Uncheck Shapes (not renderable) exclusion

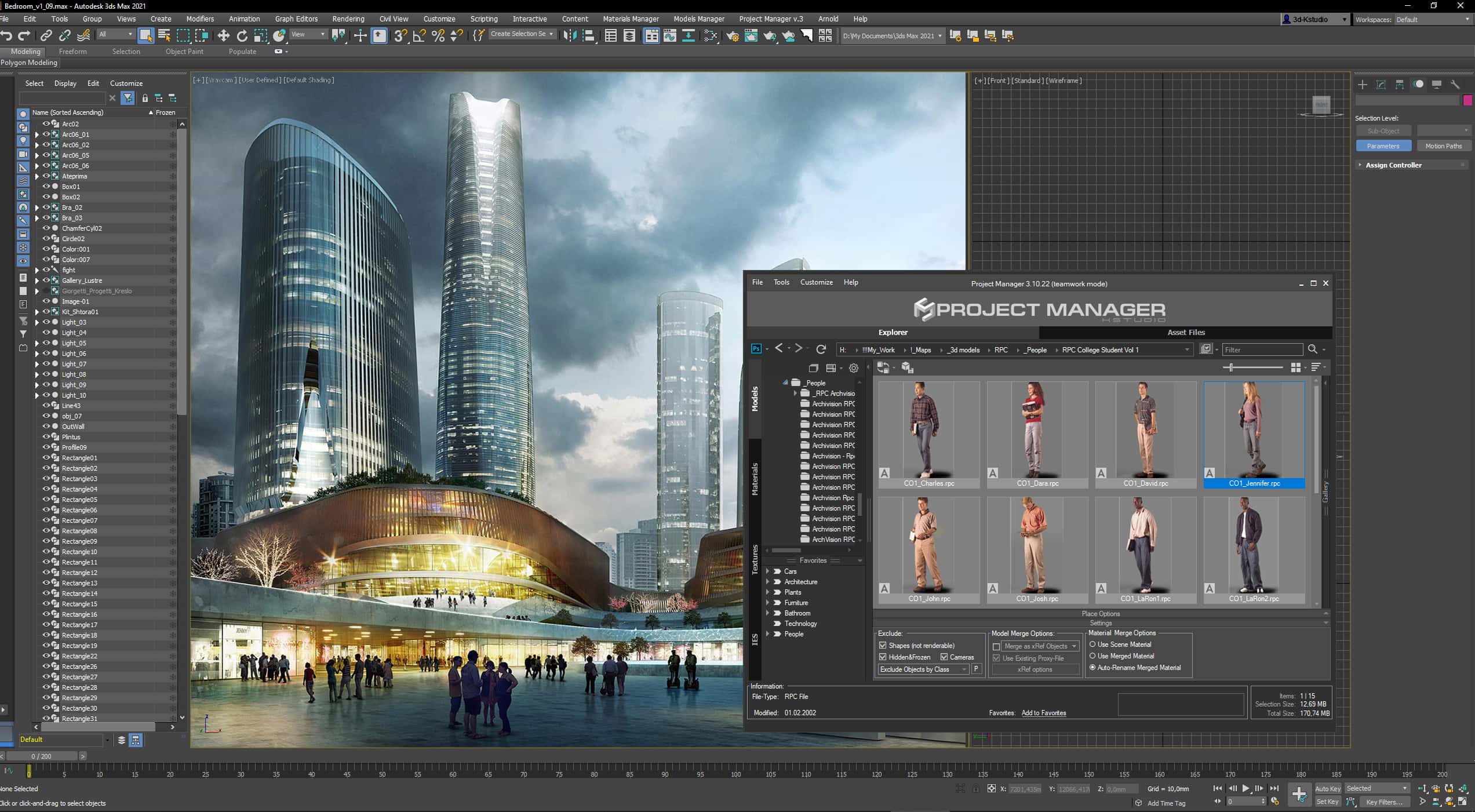click(883, 645)
